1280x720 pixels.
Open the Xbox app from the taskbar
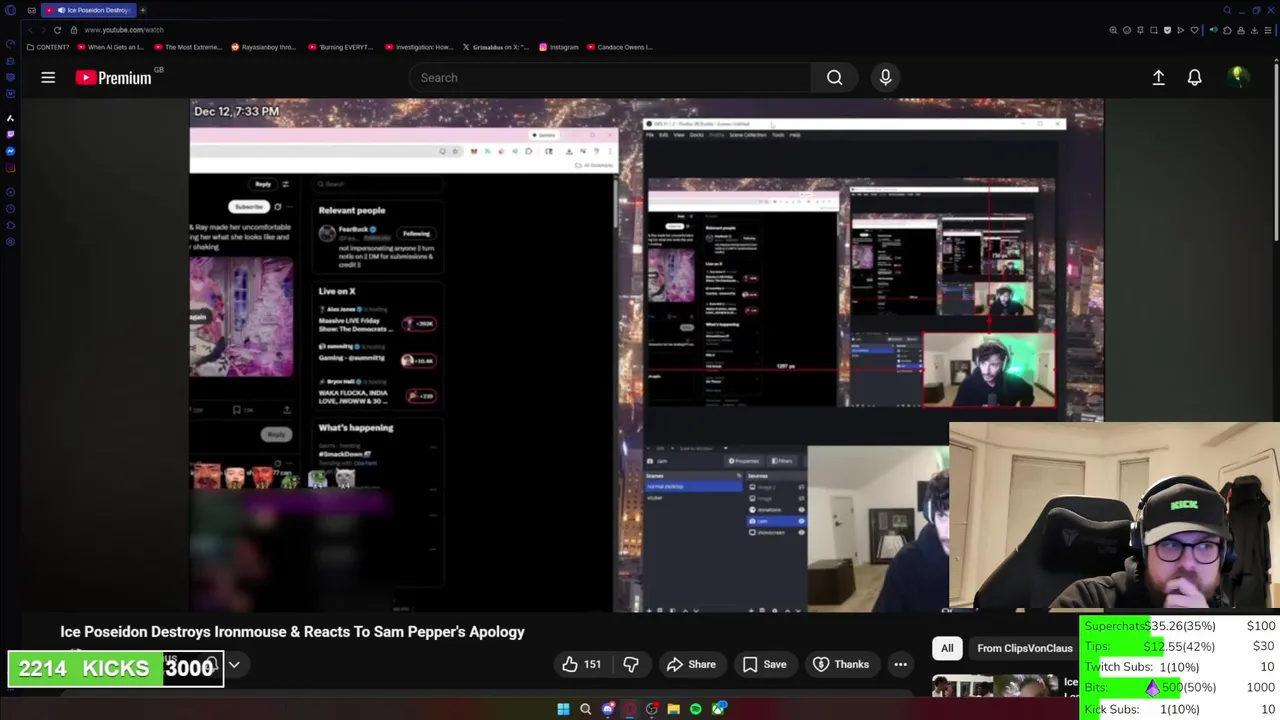pyautogui.click(x=718, y=709)
